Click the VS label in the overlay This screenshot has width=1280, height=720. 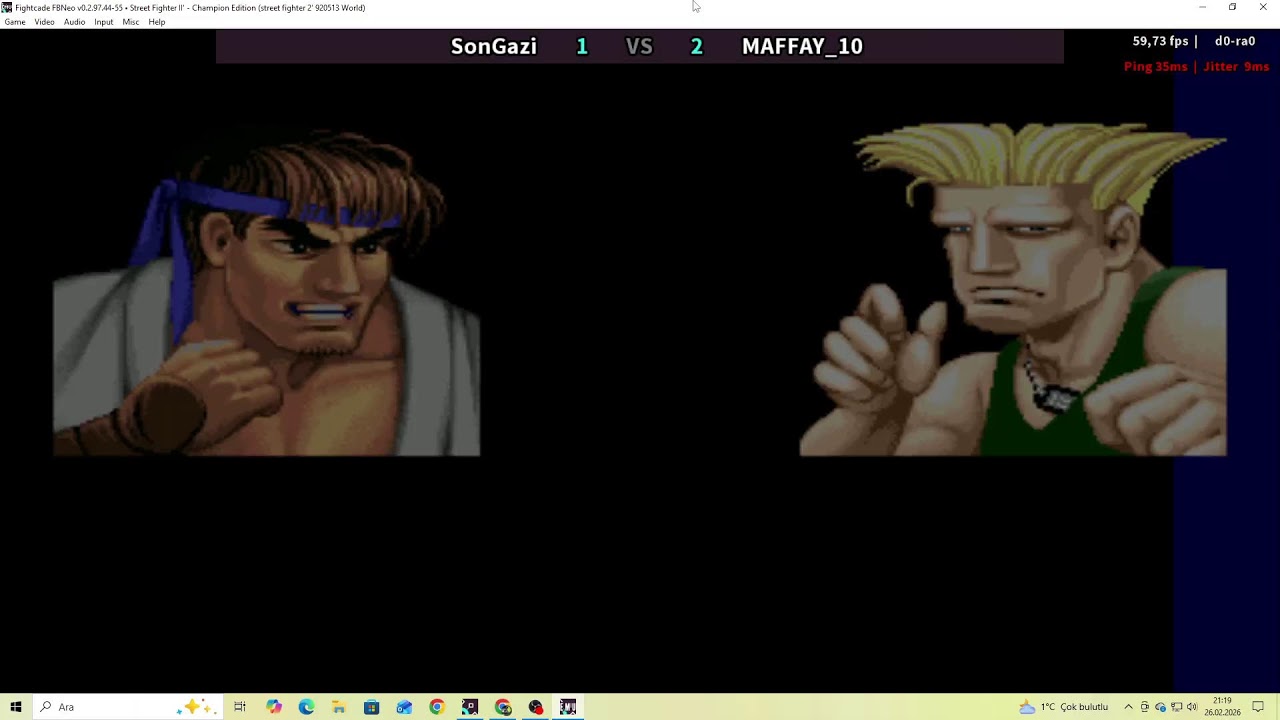click(639, 46)
